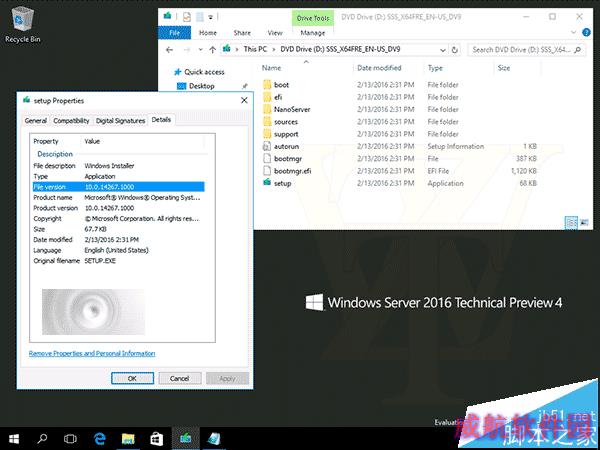Open Explorer Help question mark icon
Screen dimensions: 600x450
click(x=586, y=33)
